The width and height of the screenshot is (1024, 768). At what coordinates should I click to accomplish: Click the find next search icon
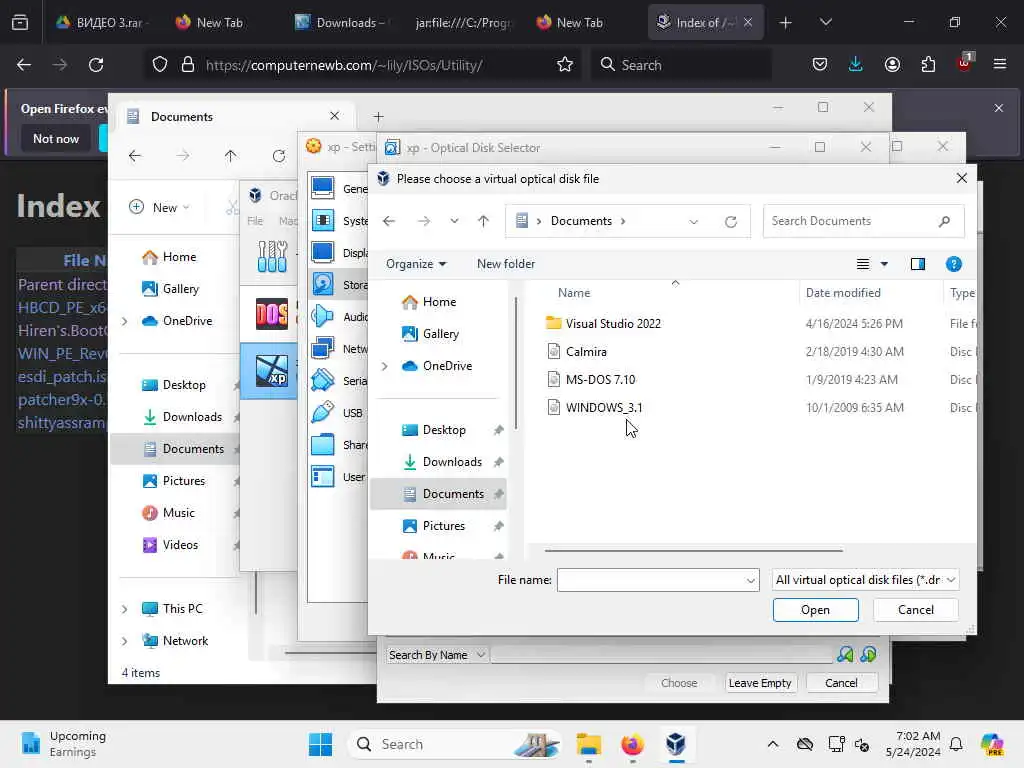[868, 654]
